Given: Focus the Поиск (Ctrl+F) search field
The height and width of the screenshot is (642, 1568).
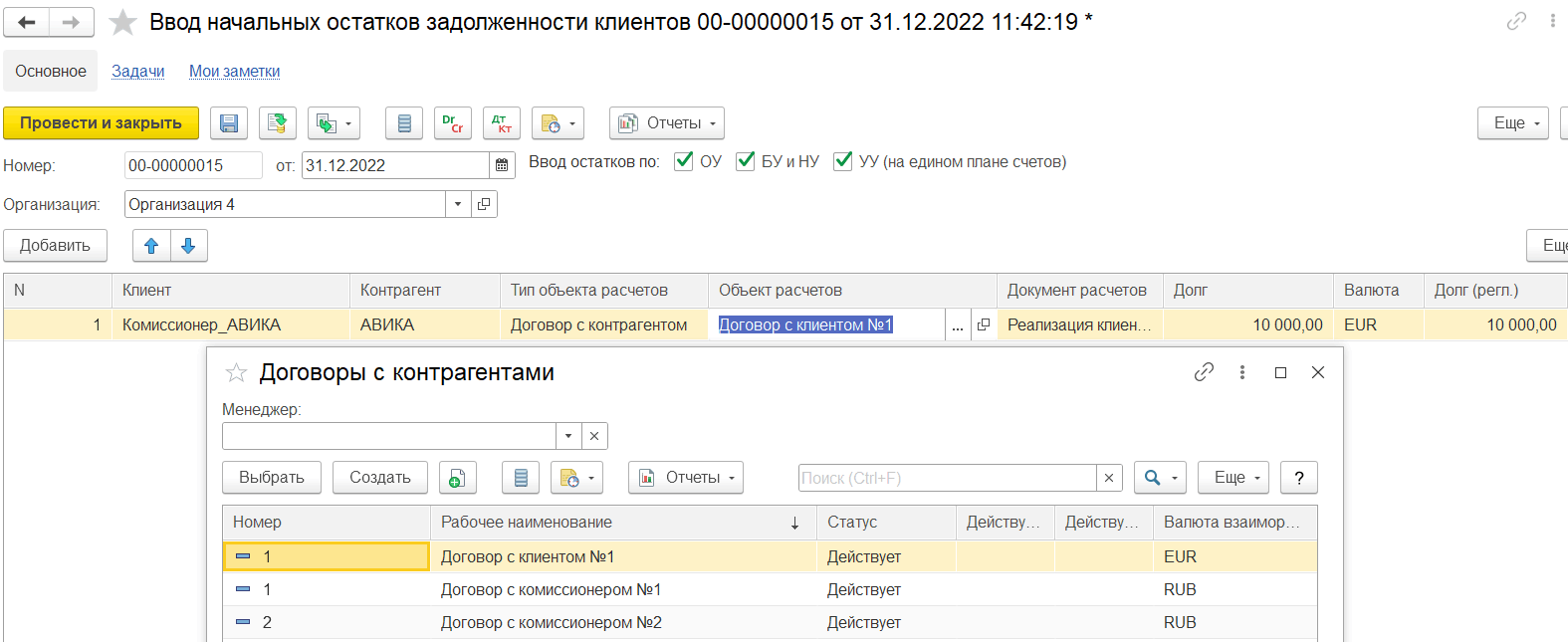Looking at the screenshot, I should click(x=947, y=478).
